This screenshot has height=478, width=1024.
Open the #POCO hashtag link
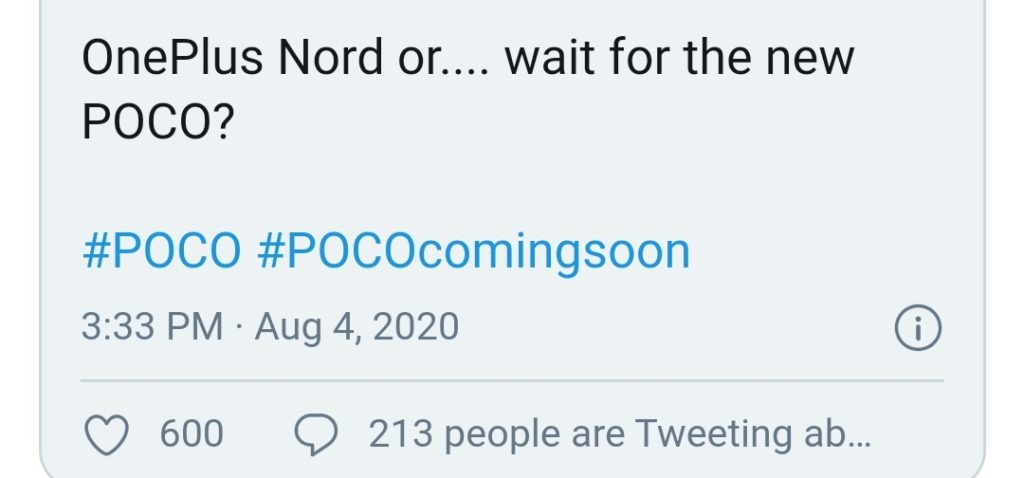pos(161,250)
